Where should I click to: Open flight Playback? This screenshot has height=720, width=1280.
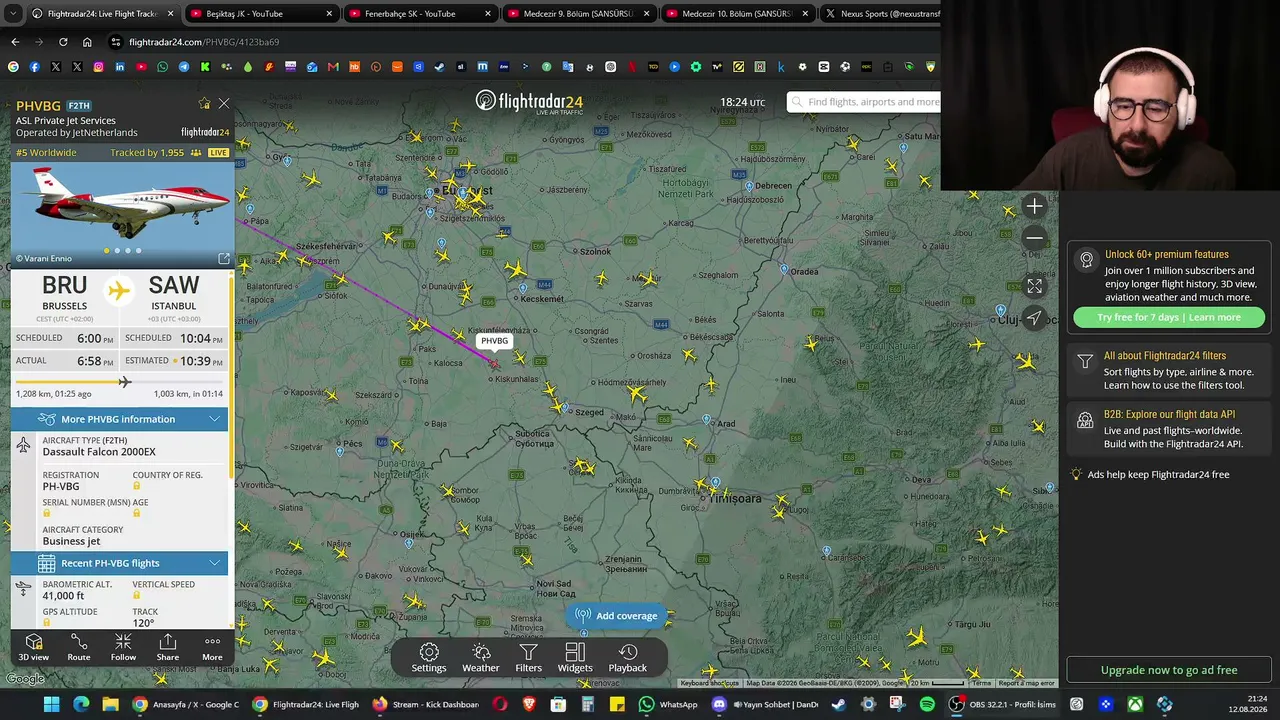[628, 658]
